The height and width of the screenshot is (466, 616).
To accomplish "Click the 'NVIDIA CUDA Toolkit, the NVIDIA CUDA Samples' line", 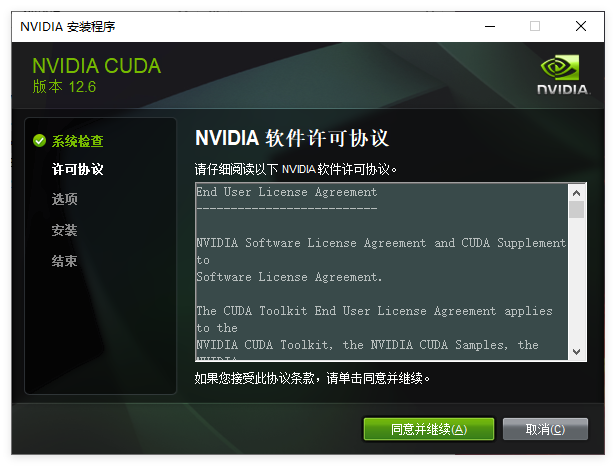I will [367, 345].
